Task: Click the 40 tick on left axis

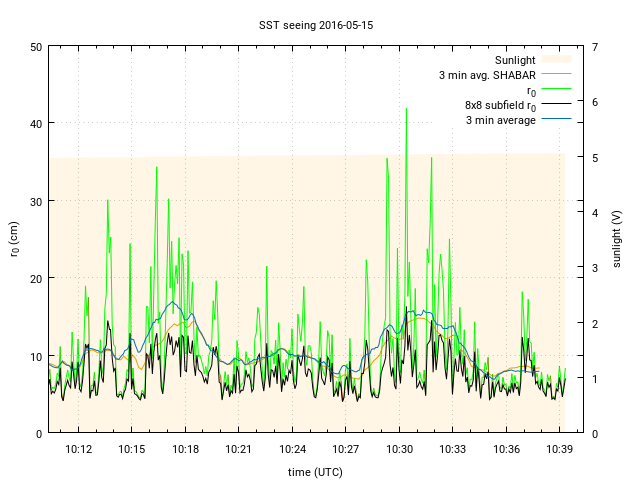Action: 36,124
